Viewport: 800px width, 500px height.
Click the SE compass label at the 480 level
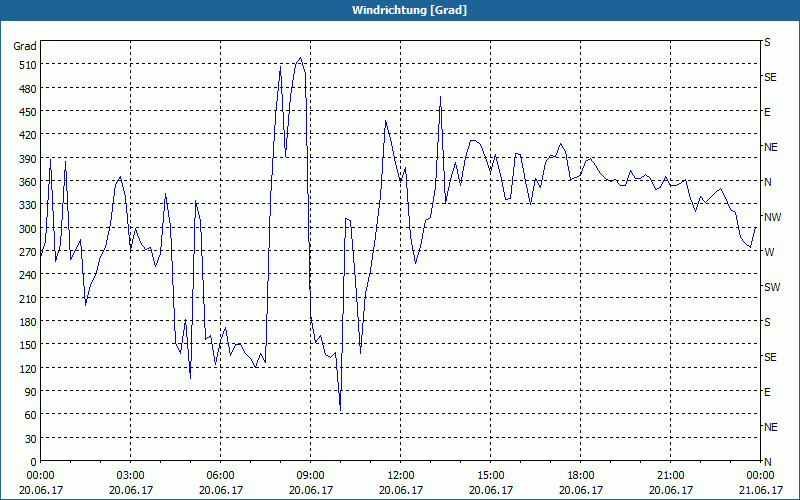coord(770,77)
